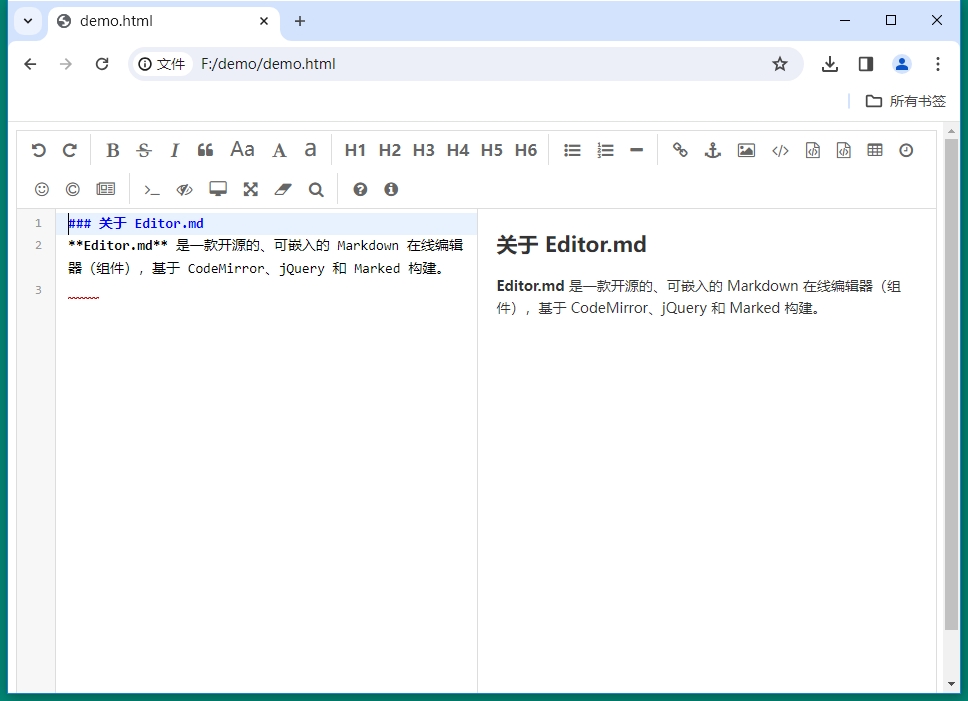
Task: Open Chrome three-dot menu
Action: click(937, 64)
